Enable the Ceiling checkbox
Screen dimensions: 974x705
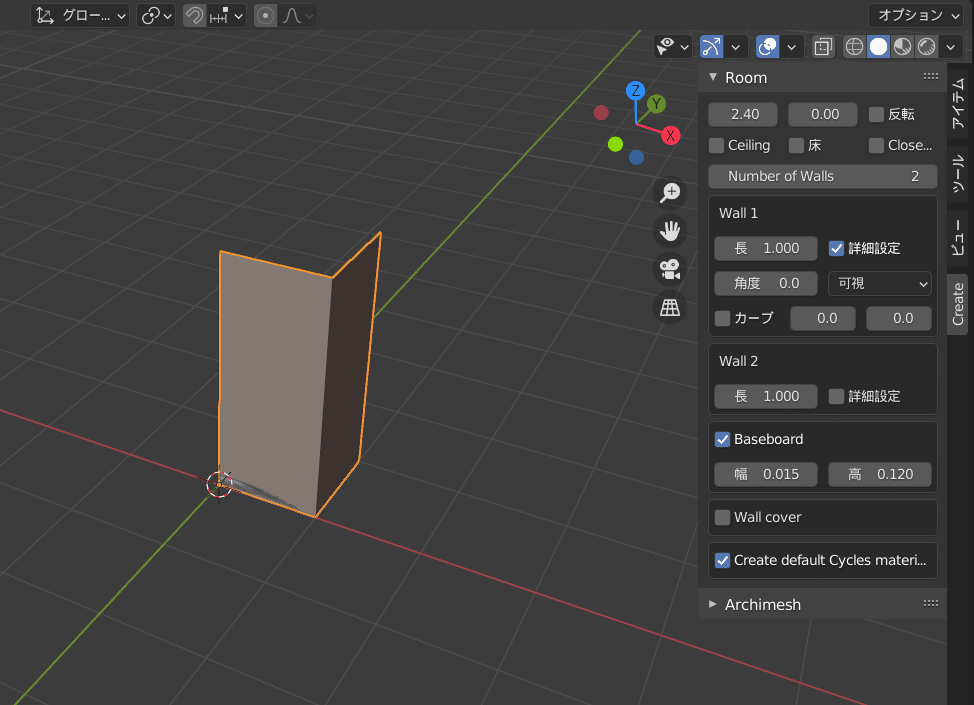717,145
